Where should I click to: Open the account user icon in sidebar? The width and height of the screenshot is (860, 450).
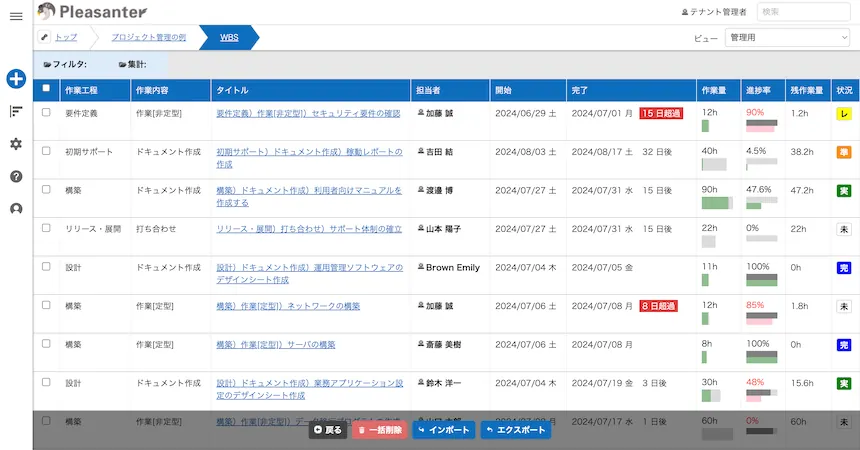pyautogui.click(x=16, y=209)
